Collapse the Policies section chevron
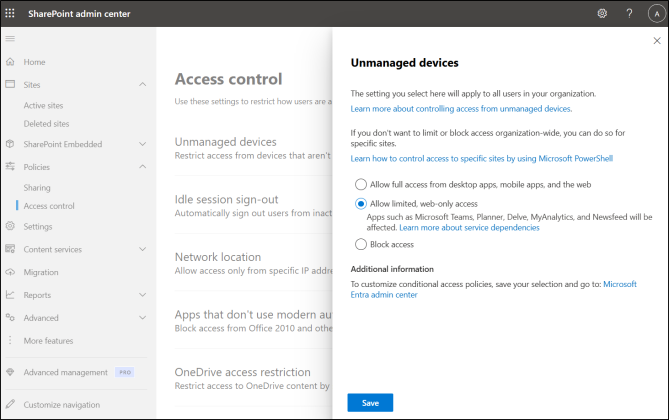The height and width of the screenshot is (420, 669). [143, 166]
